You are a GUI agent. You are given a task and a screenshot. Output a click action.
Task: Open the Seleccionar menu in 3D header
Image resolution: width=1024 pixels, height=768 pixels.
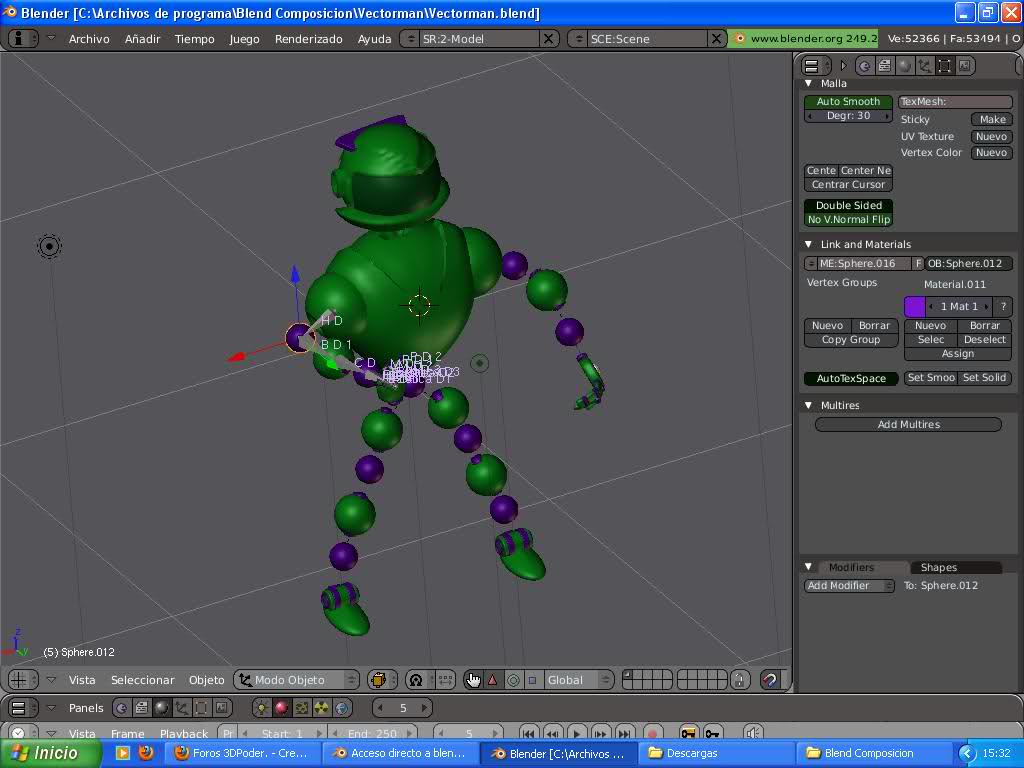[142, 680]
